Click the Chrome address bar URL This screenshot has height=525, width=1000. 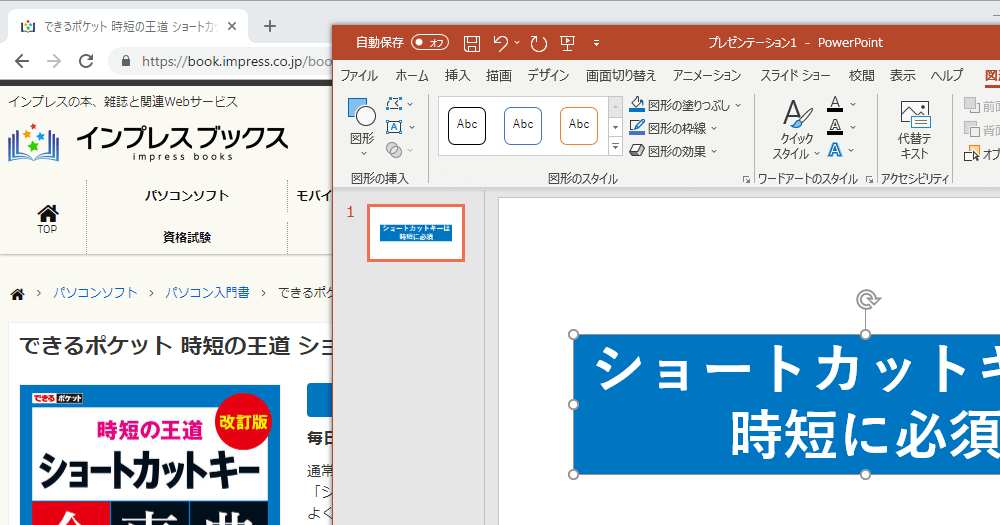pyautogui.click(x=236, y=61)
